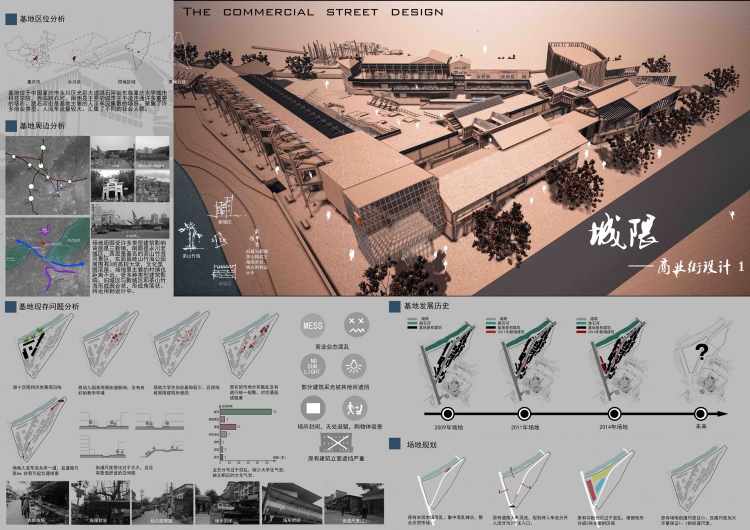Click the China outline map

[29, 52]
